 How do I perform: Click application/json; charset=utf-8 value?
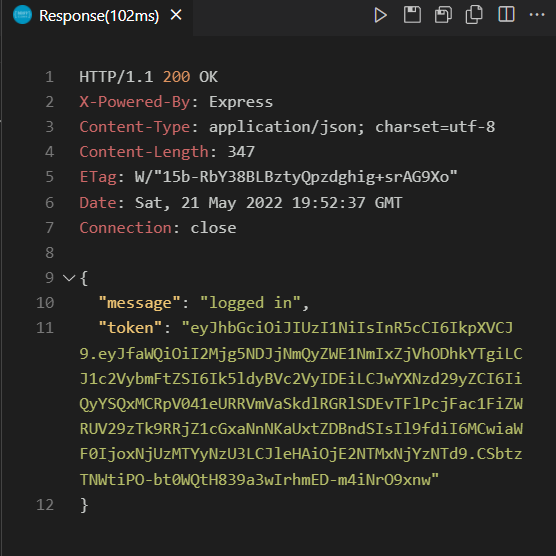tap(352, 127)
